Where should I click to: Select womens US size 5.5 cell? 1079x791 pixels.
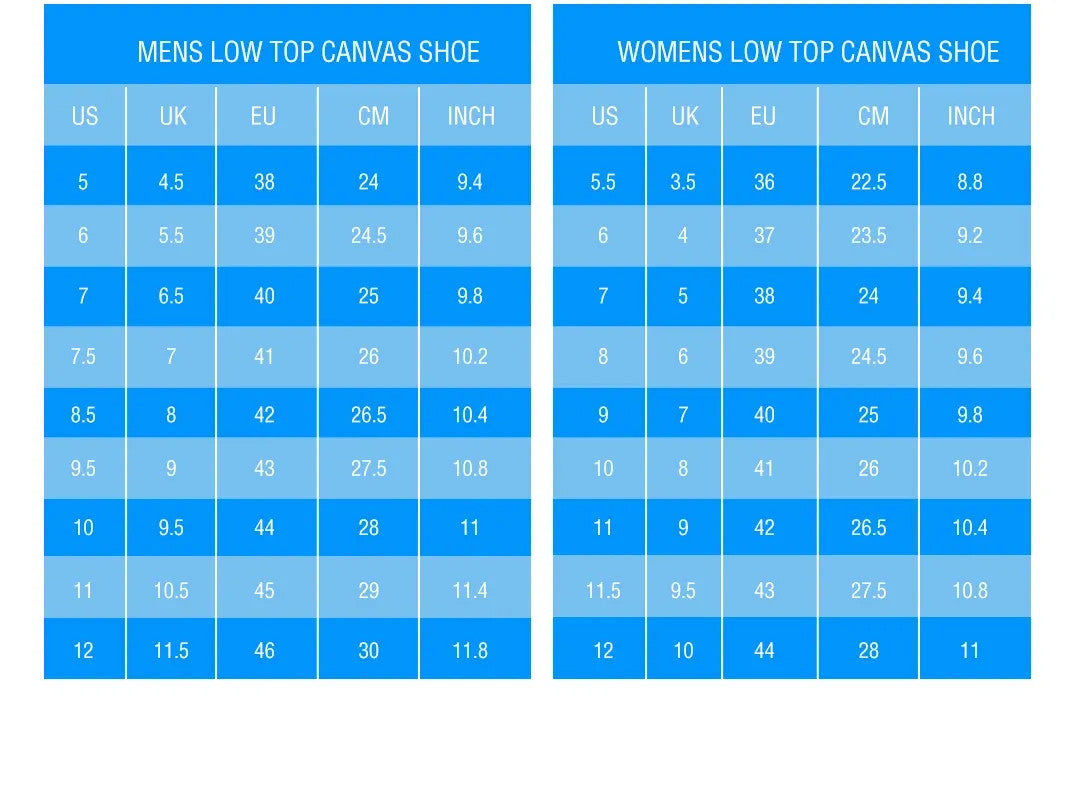603,182
